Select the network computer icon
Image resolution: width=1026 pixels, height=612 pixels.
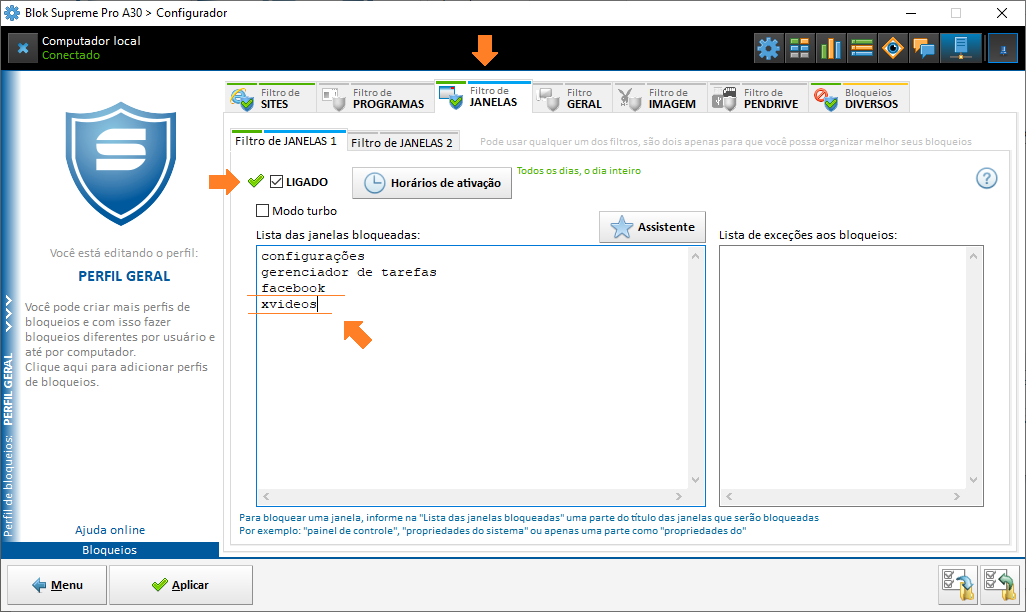pos(960,48)
